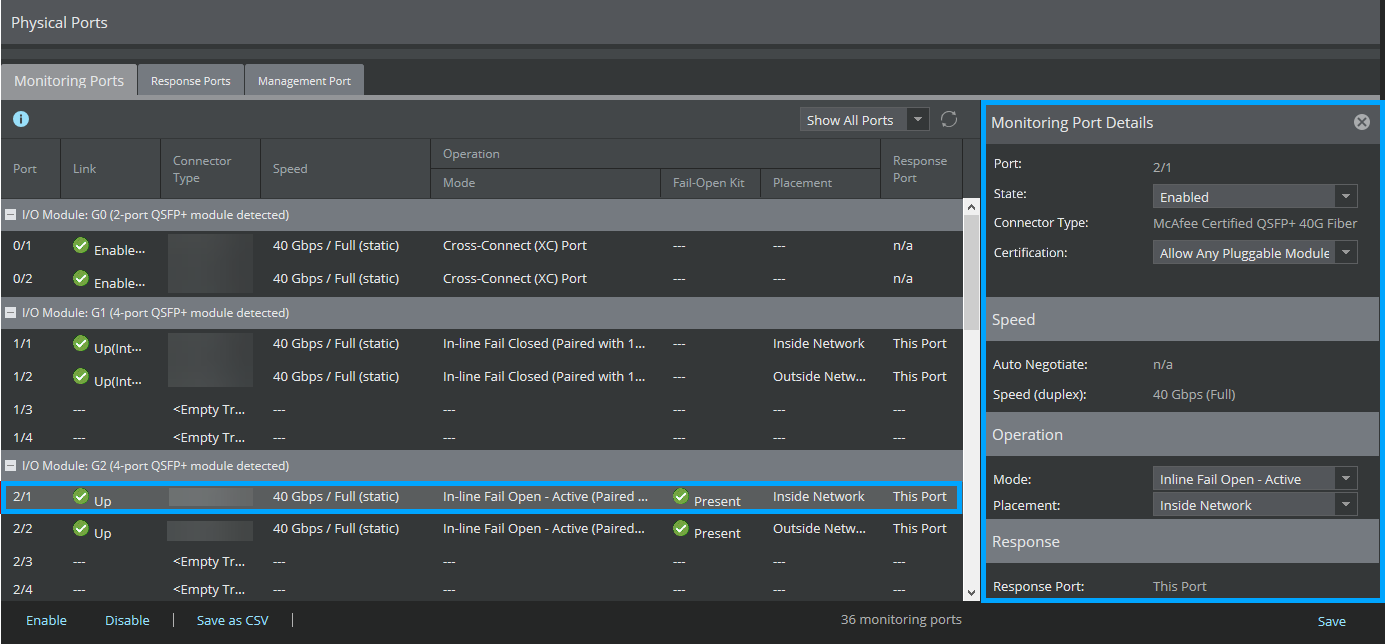
Task: Click Outside Network placement for port 2/2
Action: tap(820, 529)
